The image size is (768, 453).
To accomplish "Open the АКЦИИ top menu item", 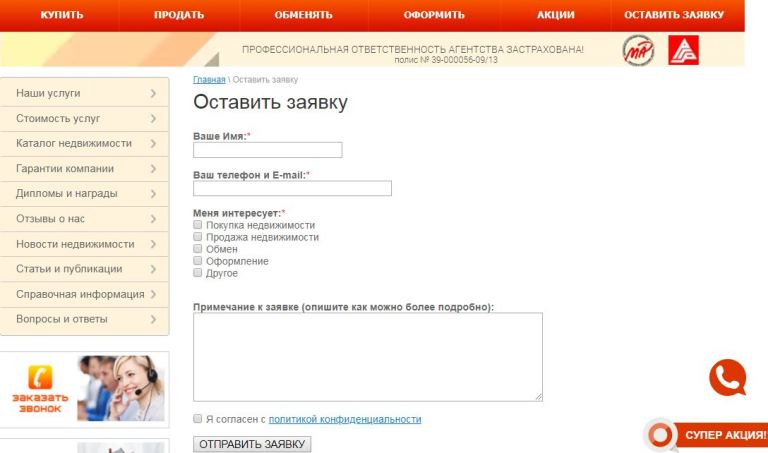I will pos(555,15).
